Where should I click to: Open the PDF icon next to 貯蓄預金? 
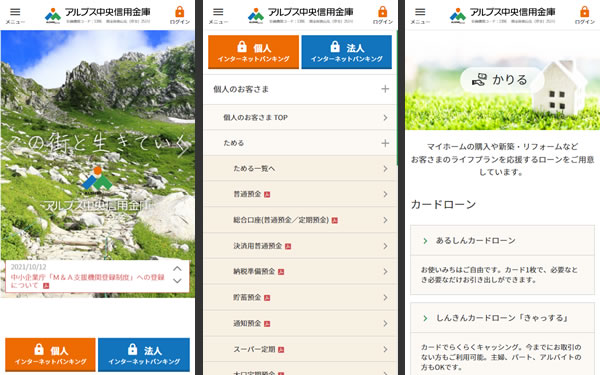point(267,298)
